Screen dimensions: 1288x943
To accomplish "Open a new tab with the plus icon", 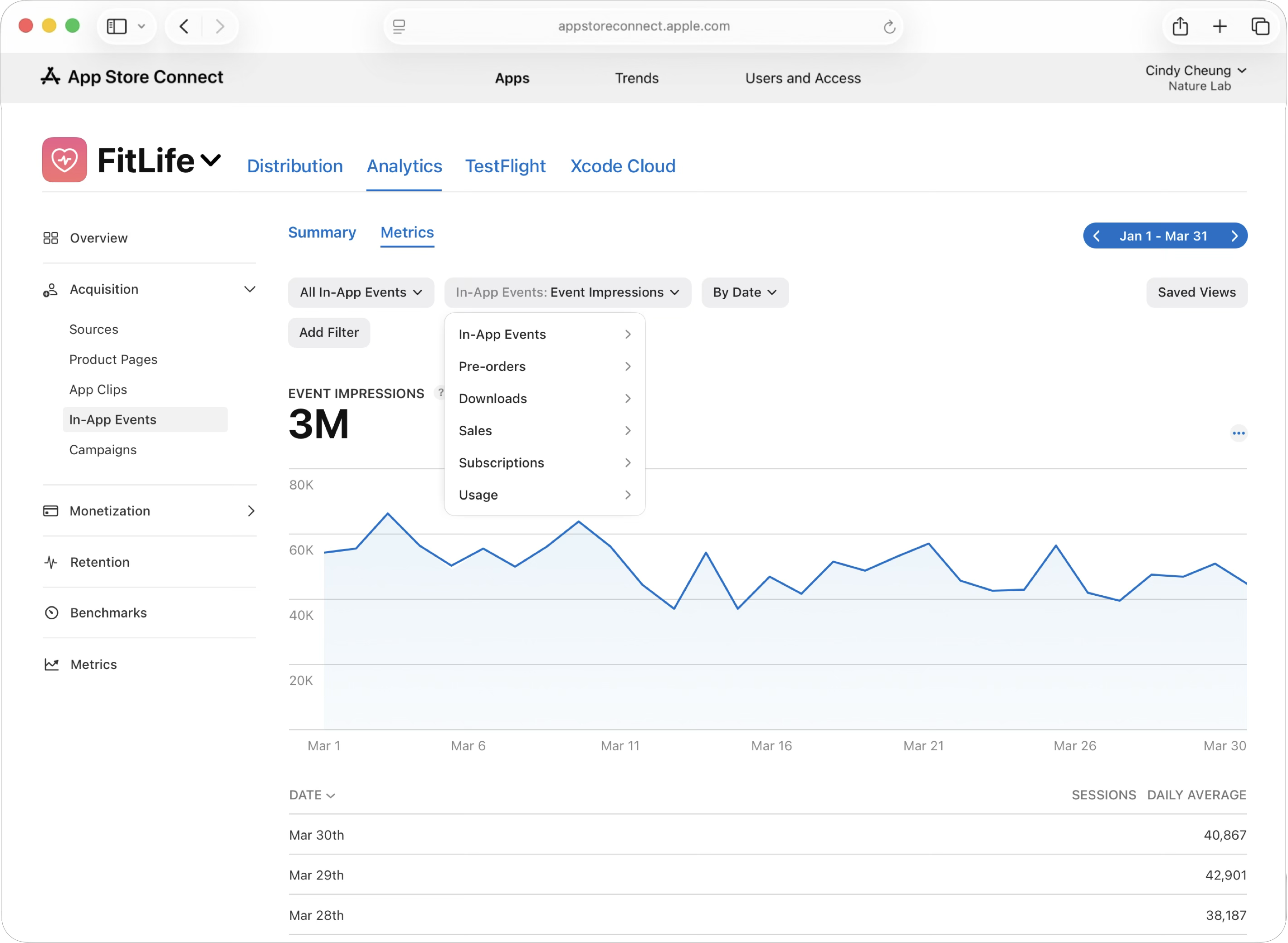I will click(1220, 26).
